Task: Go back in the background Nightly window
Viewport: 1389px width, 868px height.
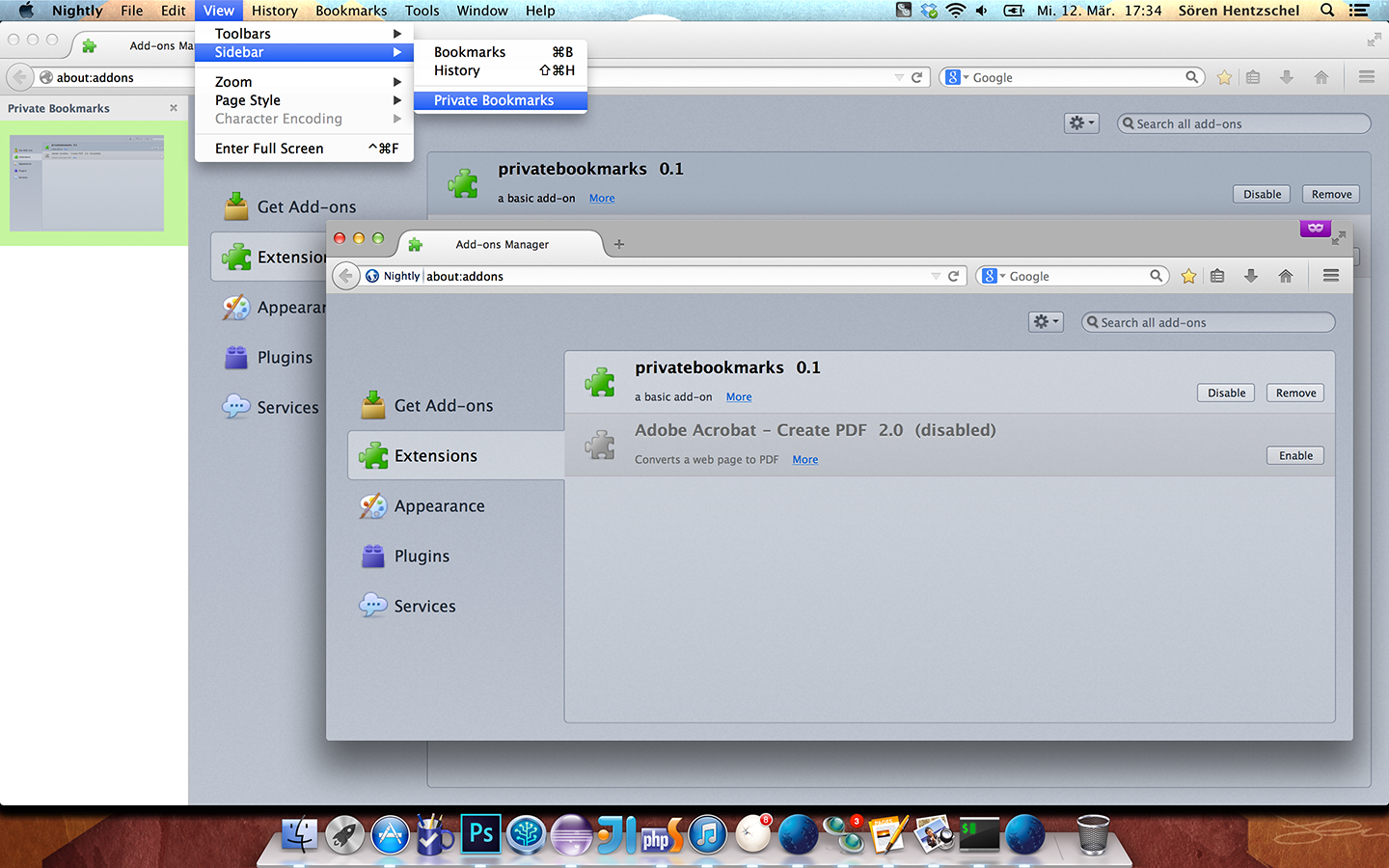Action: 20,77
